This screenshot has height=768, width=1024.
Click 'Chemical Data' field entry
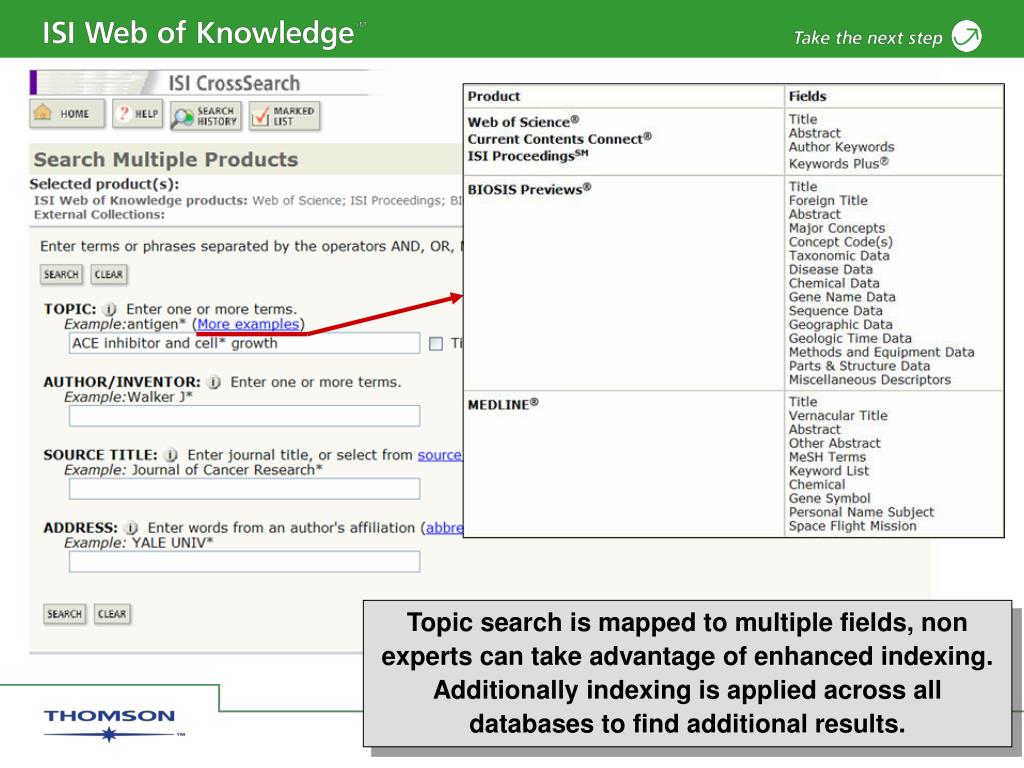click(834, 283)
